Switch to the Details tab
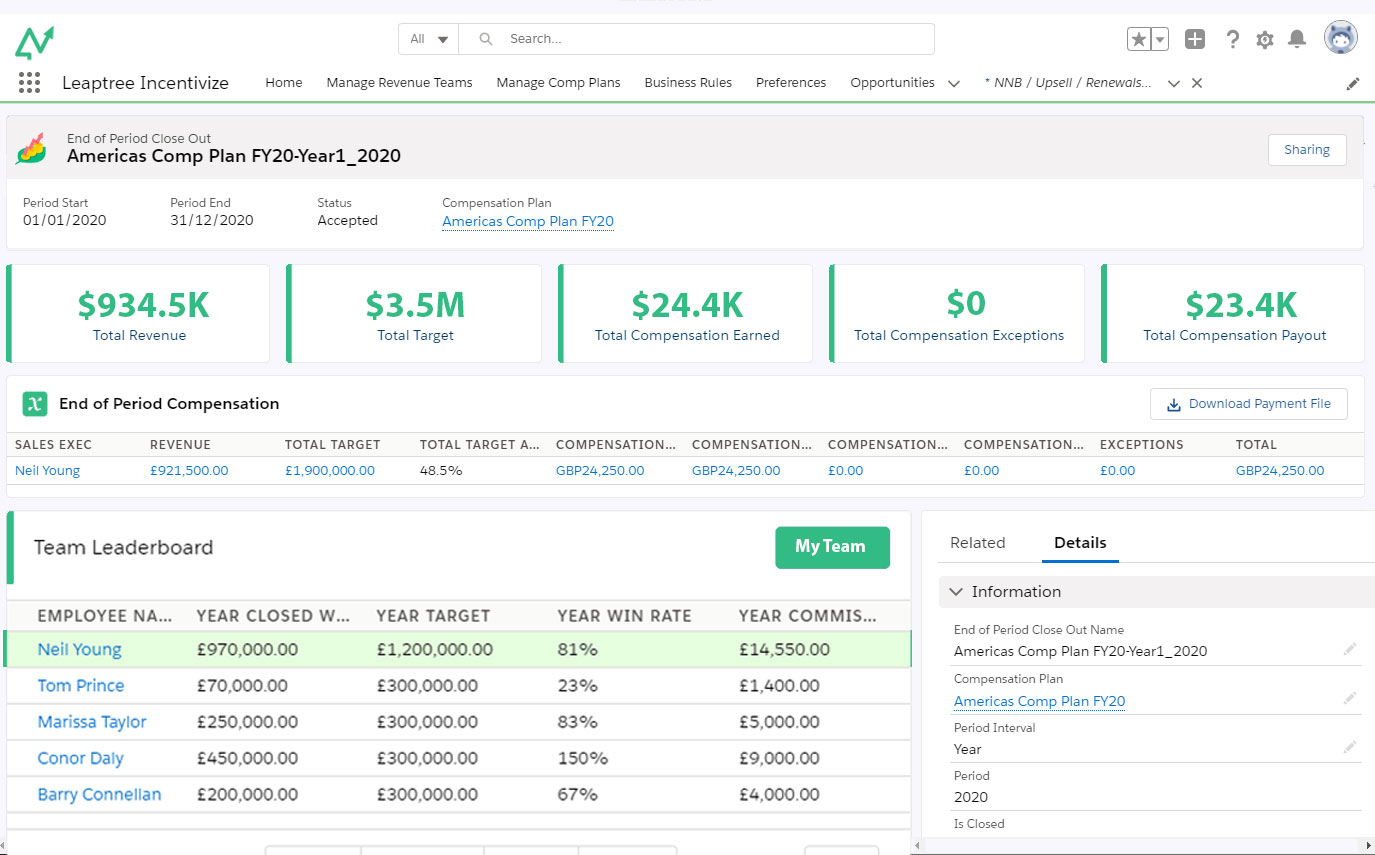Screen dimensions: 1375x855 1080,543
